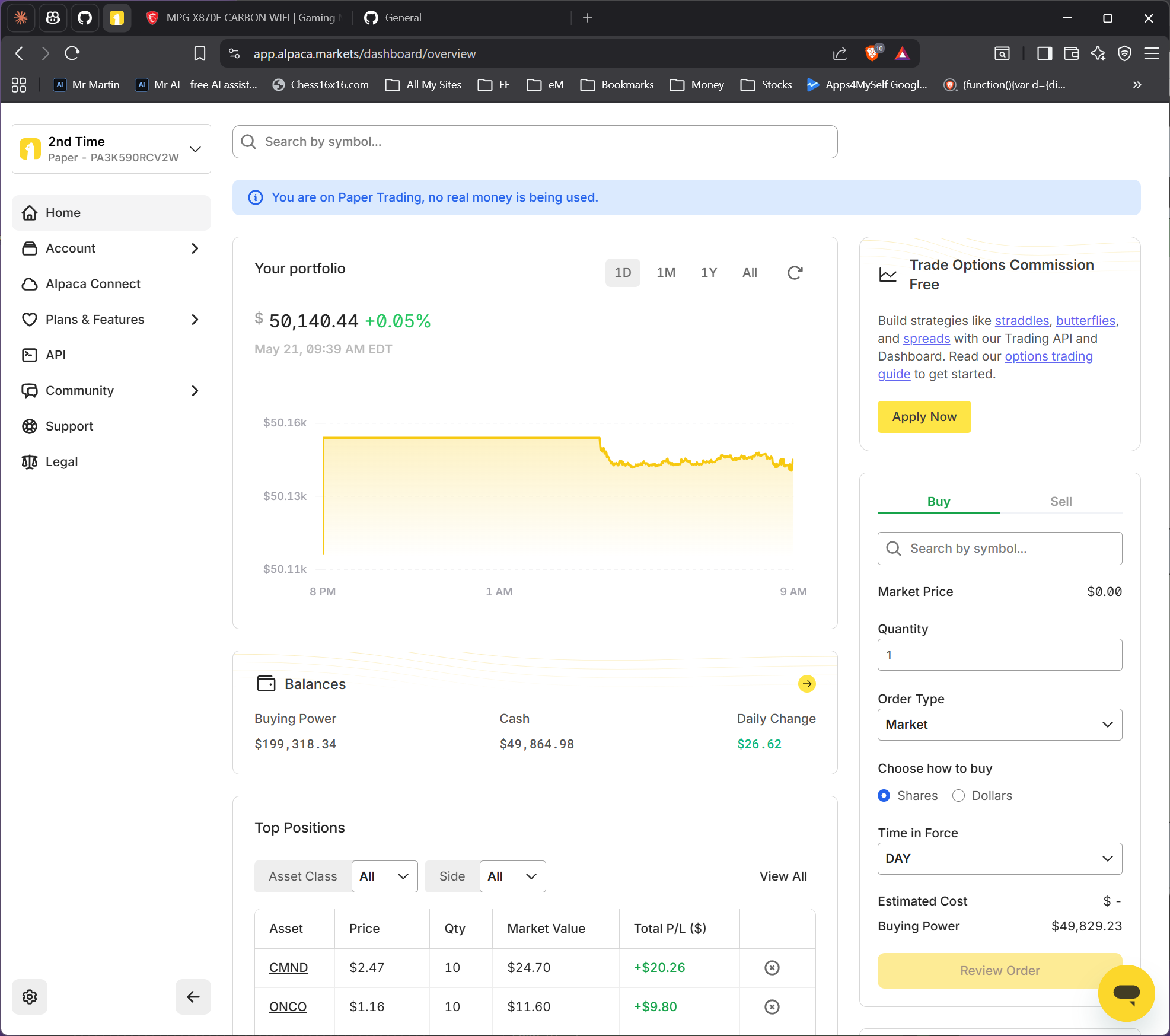Expand the 2nd Time account selector

click(111, 149)
